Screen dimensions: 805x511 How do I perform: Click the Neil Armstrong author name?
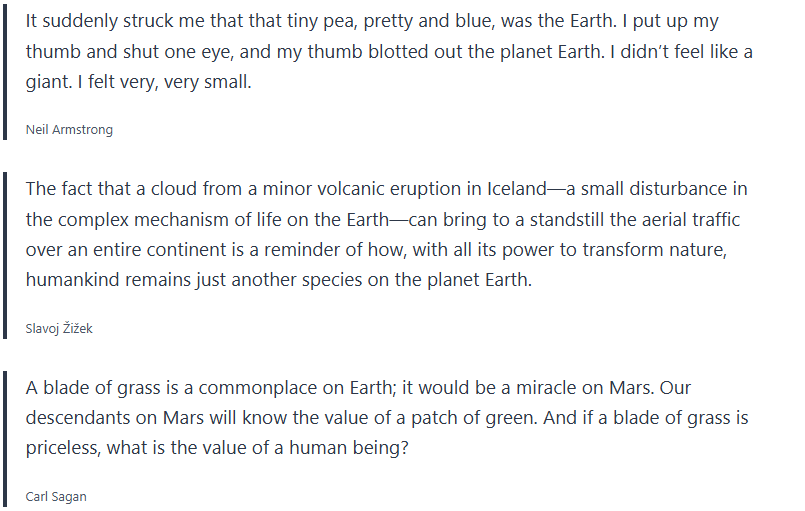tap(69, 129)
